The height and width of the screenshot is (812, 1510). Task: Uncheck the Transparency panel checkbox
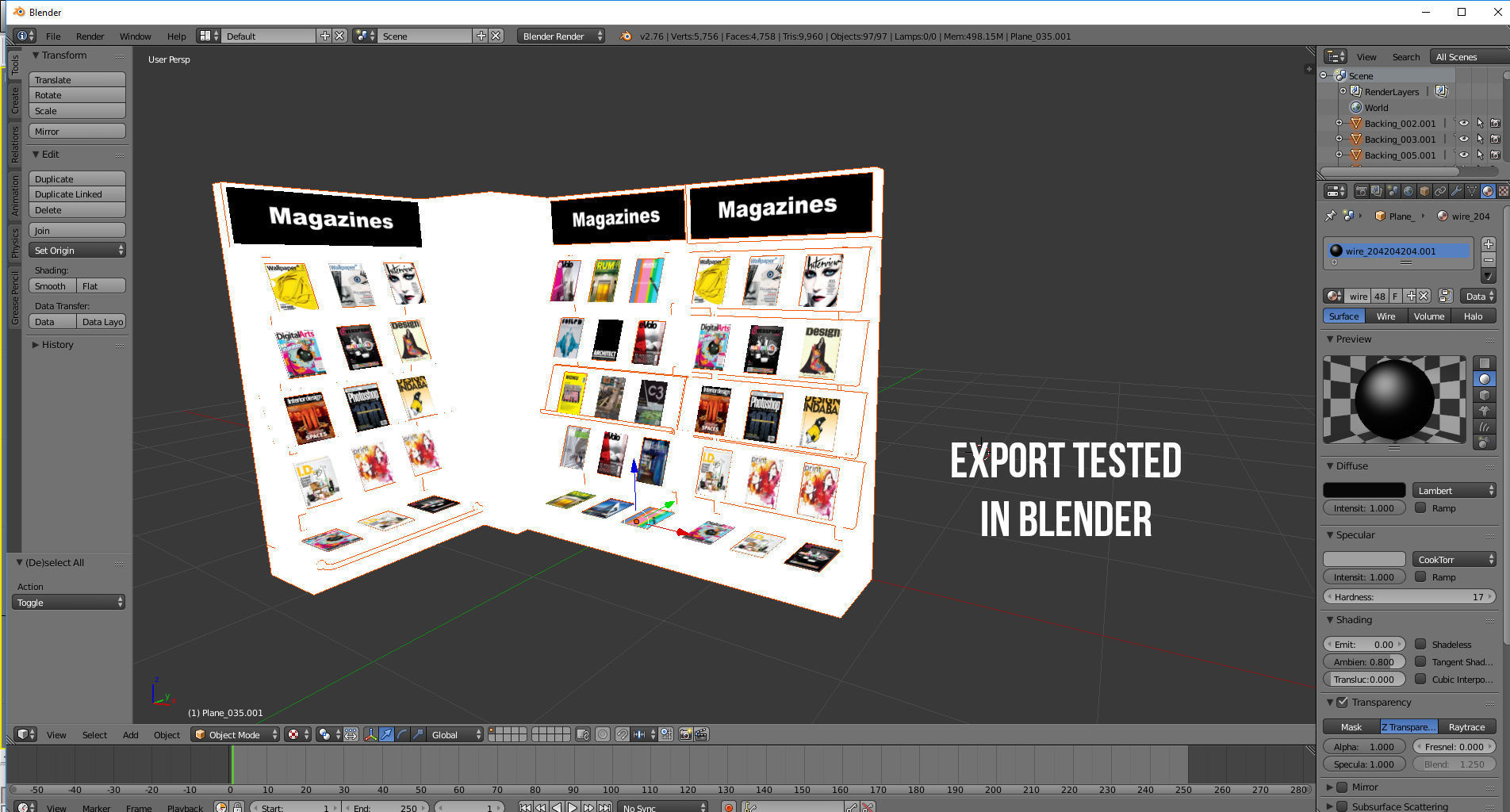tap(1343, 702)
